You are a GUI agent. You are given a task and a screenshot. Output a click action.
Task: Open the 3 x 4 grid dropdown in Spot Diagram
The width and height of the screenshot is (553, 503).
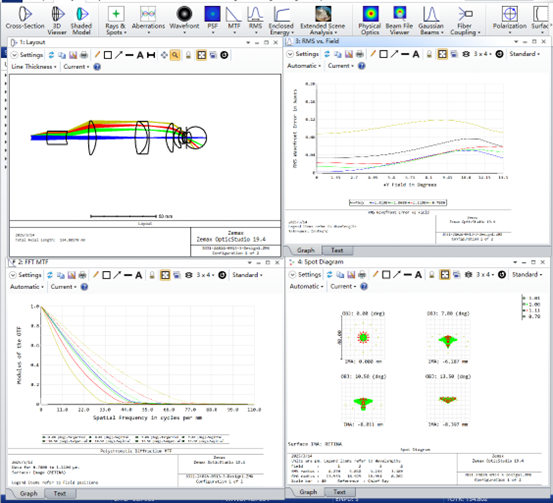point(484,275)
